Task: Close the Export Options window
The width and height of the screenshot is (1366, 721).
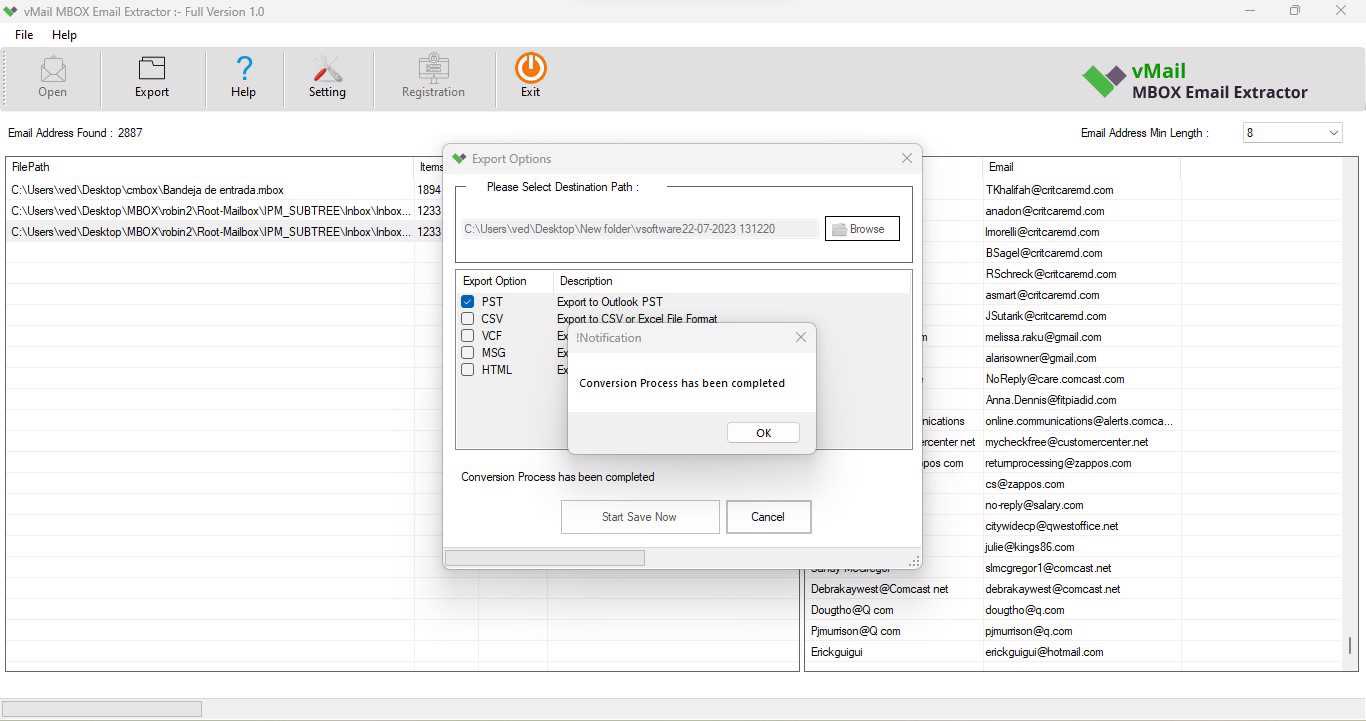Action: (907, 158)
